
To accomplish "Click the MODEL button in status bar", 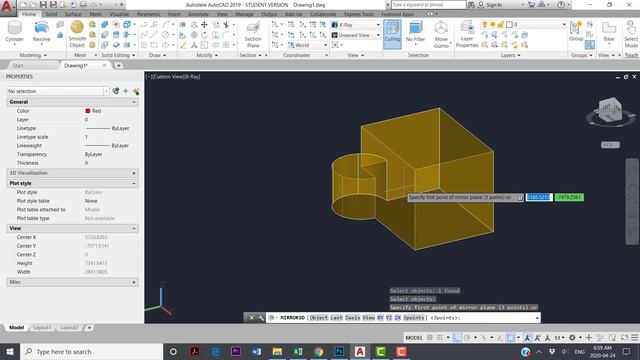I will click(414, 338).
